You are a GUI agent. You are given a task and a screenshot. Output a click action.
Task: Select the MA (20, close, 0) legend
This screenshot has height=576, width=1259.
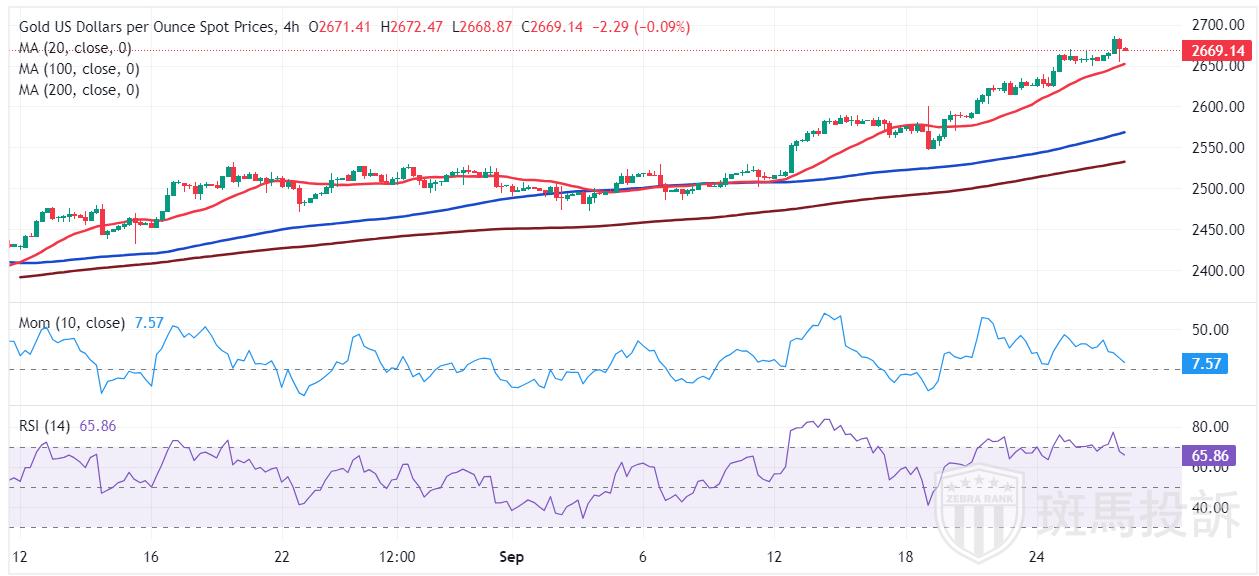coord(75,48)
